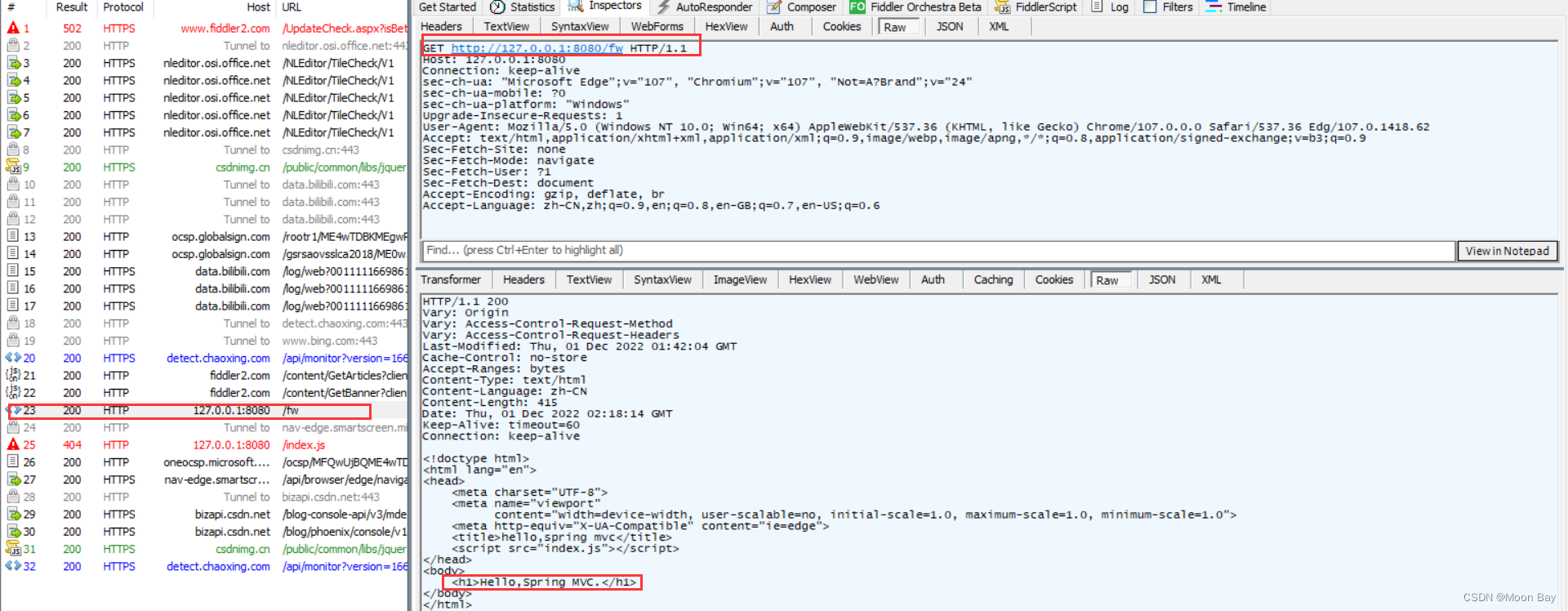Select the 404 session for /index.js
The image size is (1568, 611).
[x=204, y=444]
